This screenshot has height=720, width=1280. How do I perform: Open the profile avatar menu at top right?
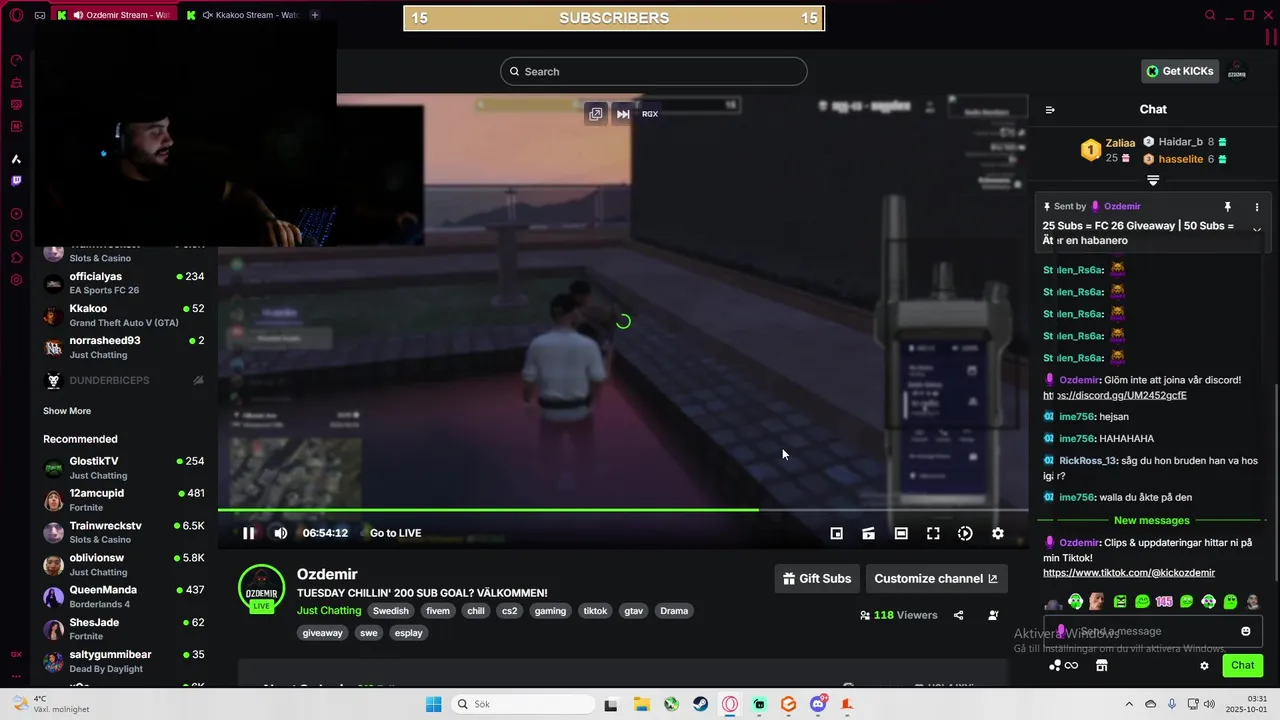coord(1237,71)
